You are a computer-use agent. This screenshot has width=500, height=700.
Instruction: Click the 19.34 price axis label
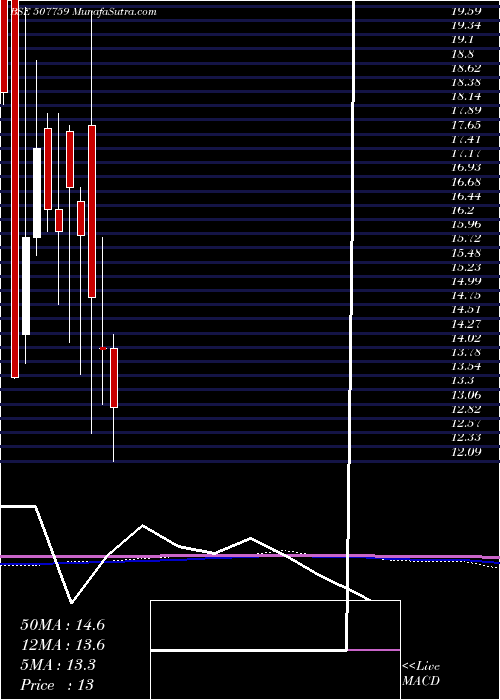click(466, 25)
